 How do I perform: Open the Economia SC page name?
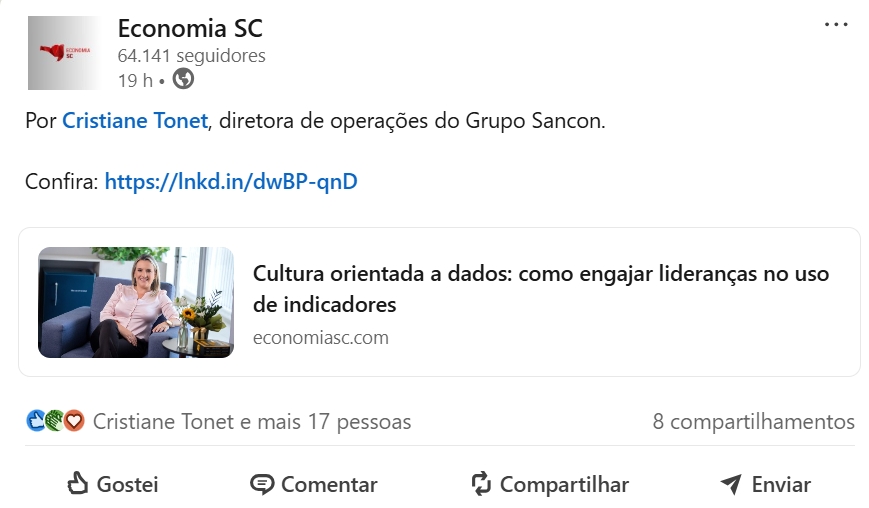[x=190, y=28]
